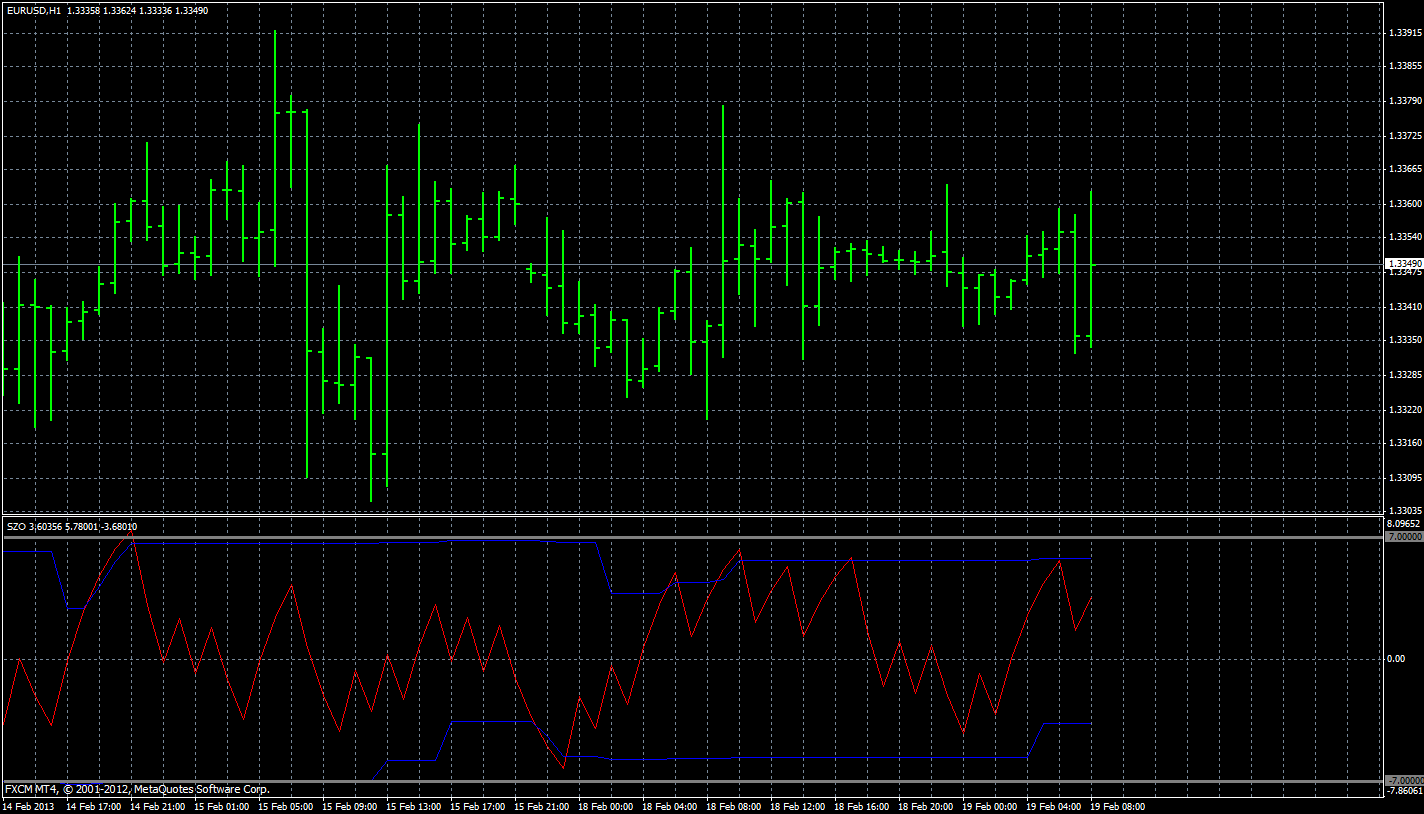Screen dimensions: 1424x814
Task: Click the 19 Feb 08:00 time label
Action: [x=1117, y=806]
